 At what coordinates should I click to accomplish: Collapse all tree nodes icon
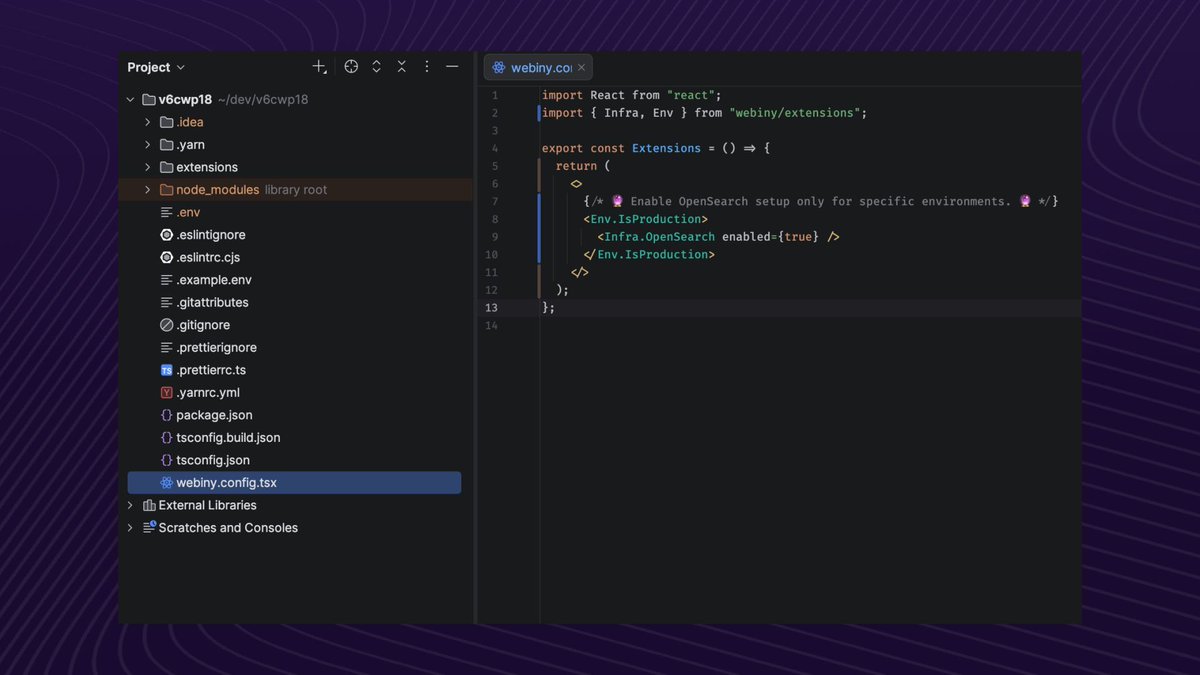click(401, 67)
